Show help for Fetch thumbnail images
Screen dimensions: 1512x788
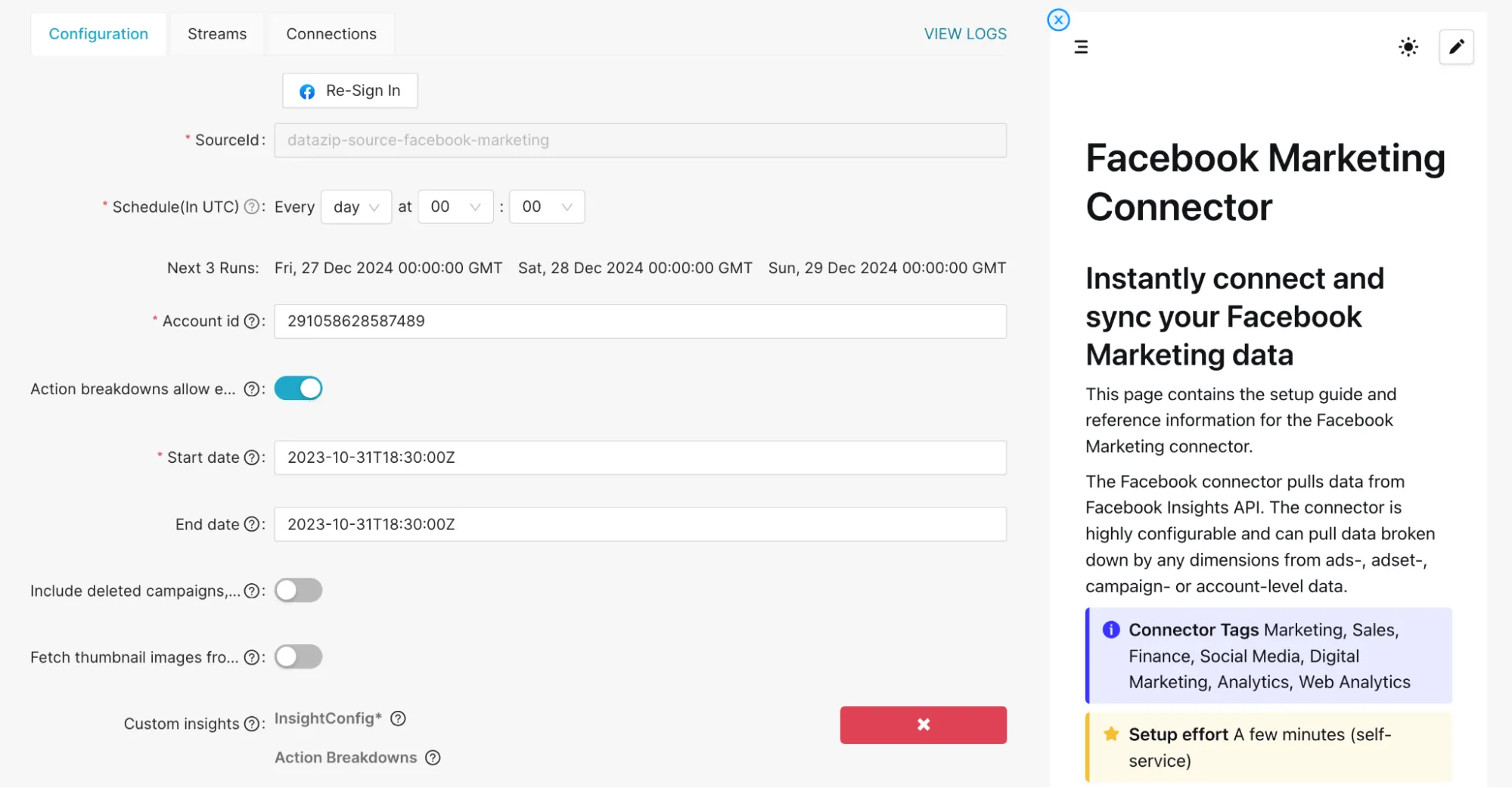252,658
